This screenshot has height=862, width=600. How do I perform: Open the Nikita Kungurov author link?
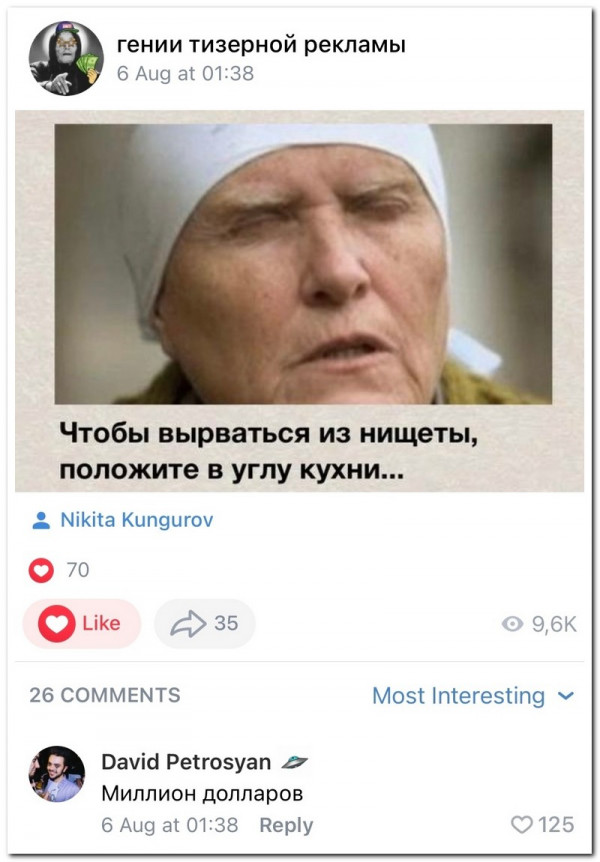[x=136, y=520]
